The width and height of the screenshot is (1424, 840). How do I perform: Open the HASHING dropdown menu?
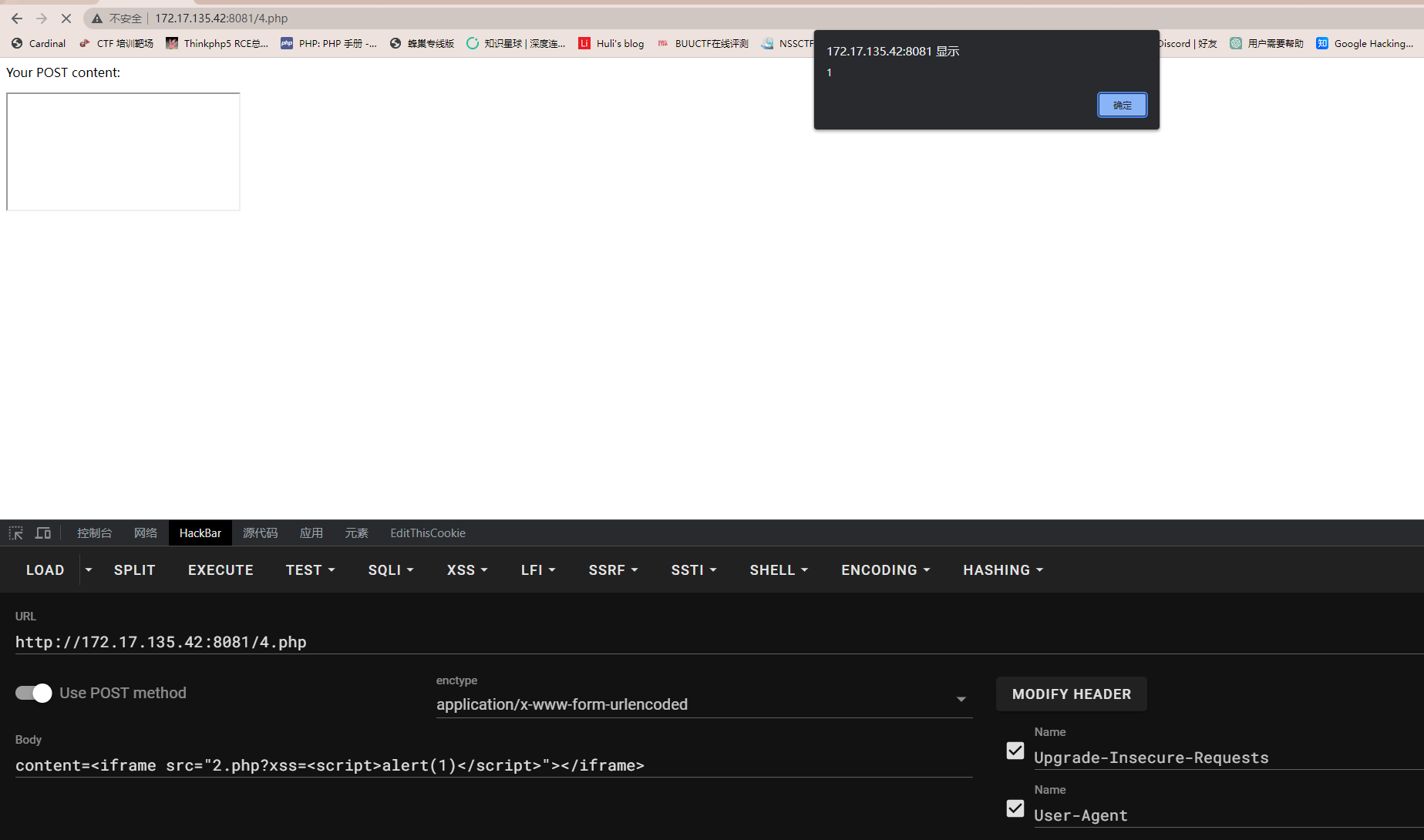(x=1003, y=570)
